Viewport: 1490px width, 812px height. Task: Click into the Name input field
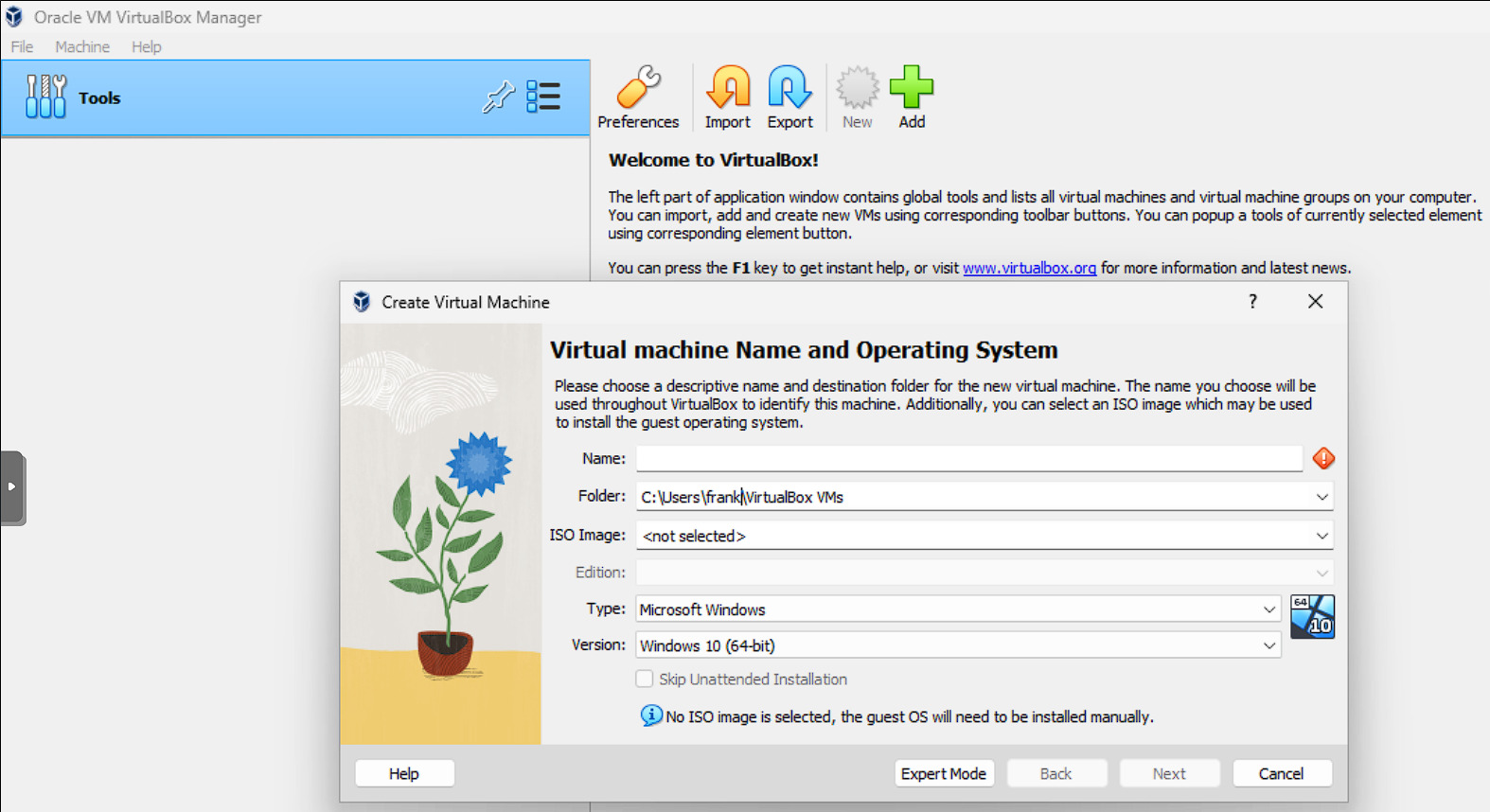[969, 458]
